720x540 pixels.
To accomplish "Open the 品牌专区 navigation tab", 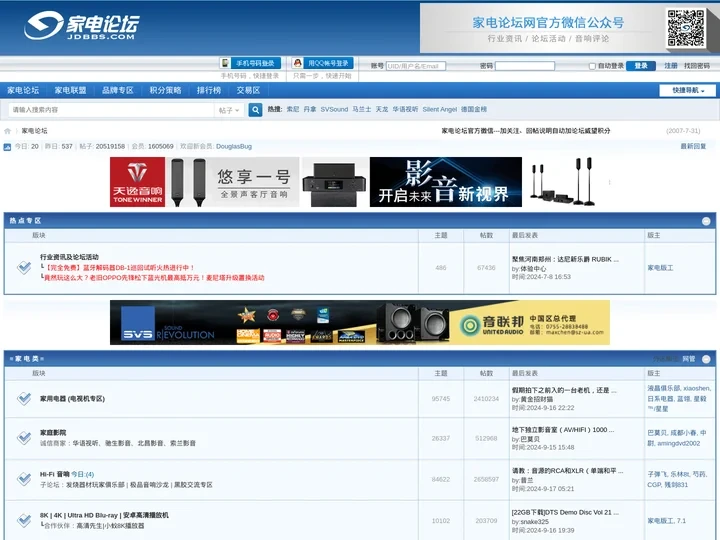I will pyautogui.click(x=118, y=90).
